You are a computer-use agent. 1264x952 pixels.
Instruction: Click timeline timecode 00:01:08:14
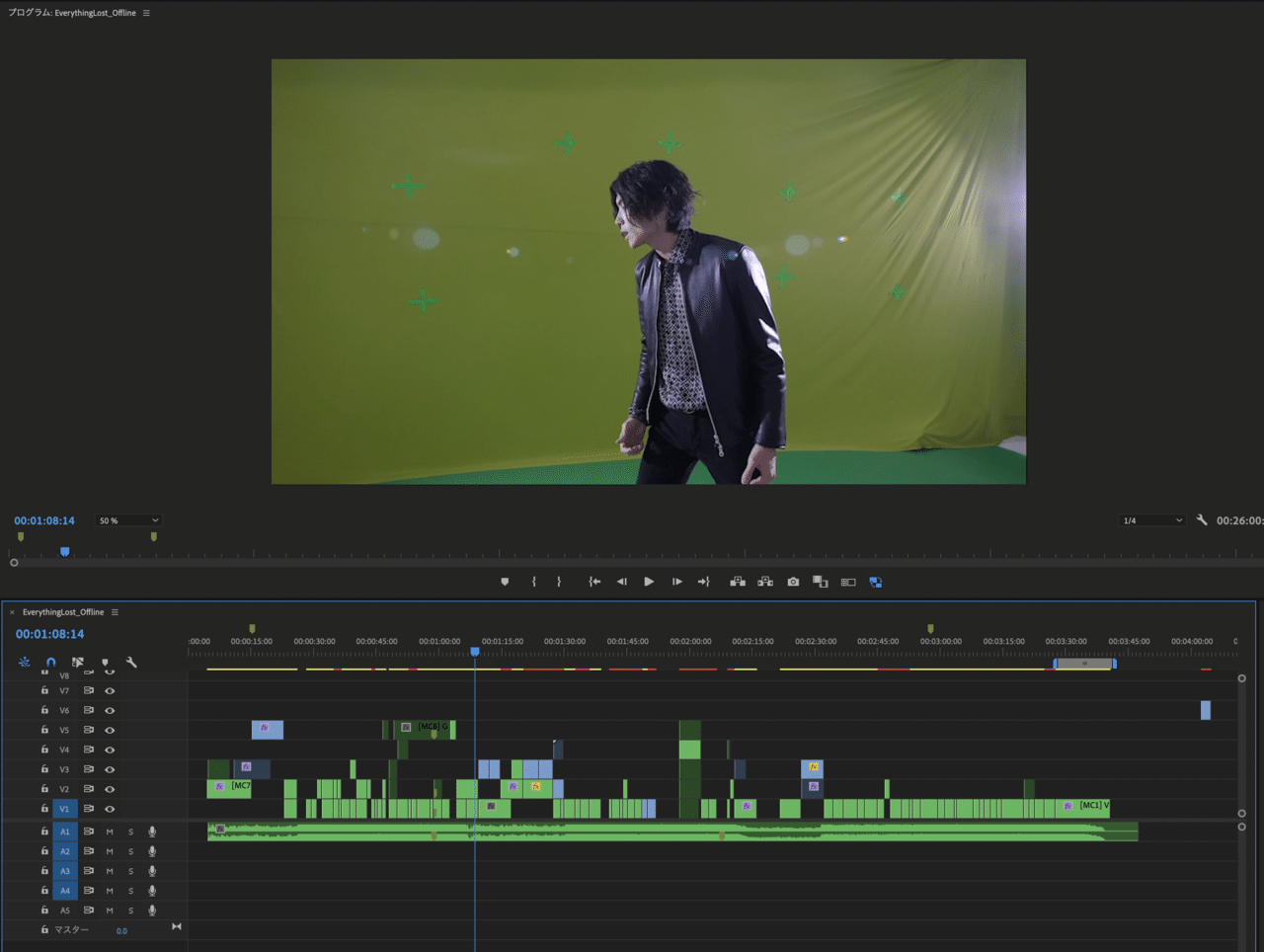point(49,634)
